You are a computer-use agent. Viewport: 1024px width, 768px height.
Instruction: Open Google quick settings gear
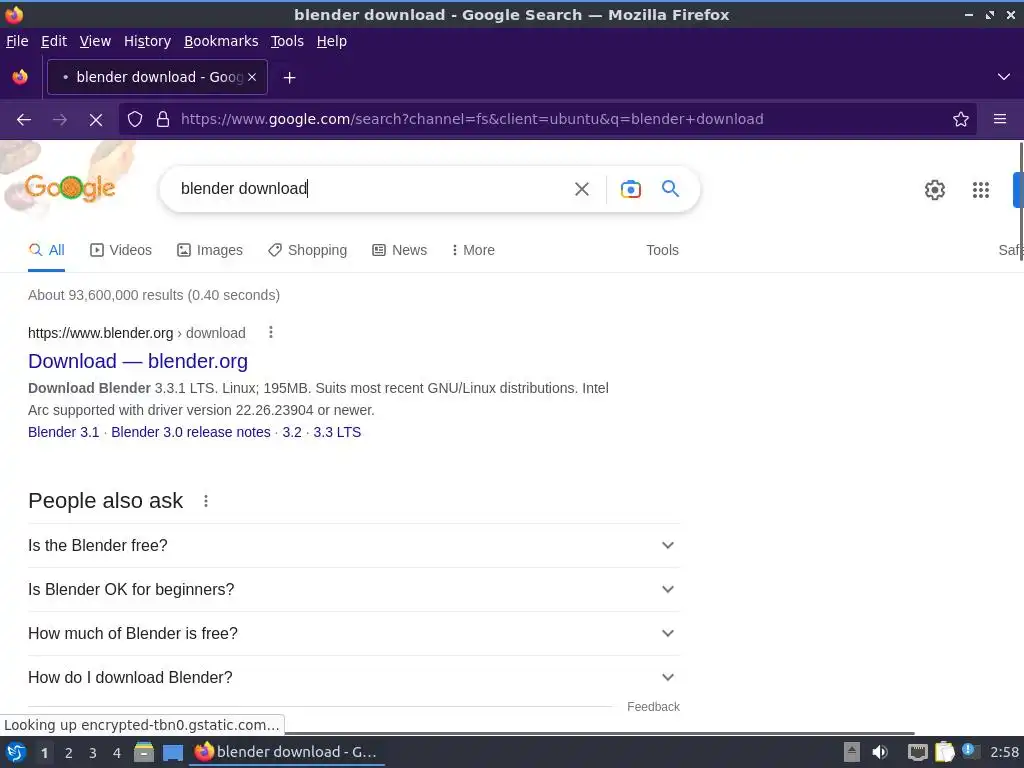click(935, 189)
